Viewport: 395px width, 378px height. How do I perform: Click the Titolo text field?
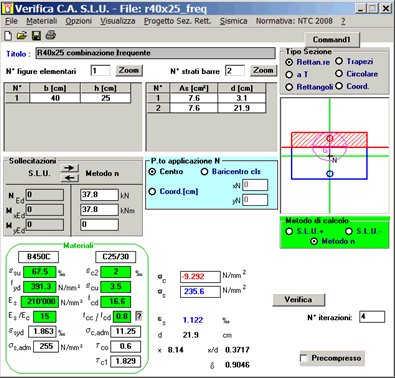pyautogui.click(x=155, y=53)
